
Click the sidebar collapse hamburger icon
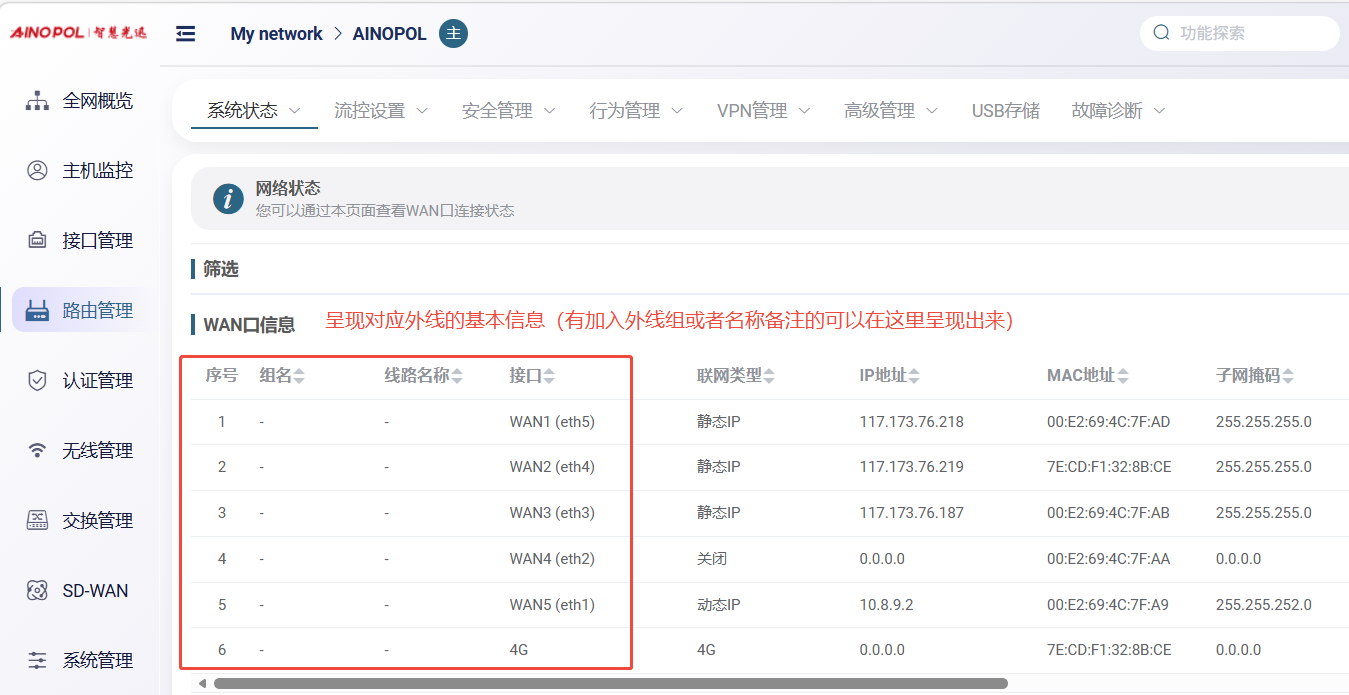click(185, 34)
